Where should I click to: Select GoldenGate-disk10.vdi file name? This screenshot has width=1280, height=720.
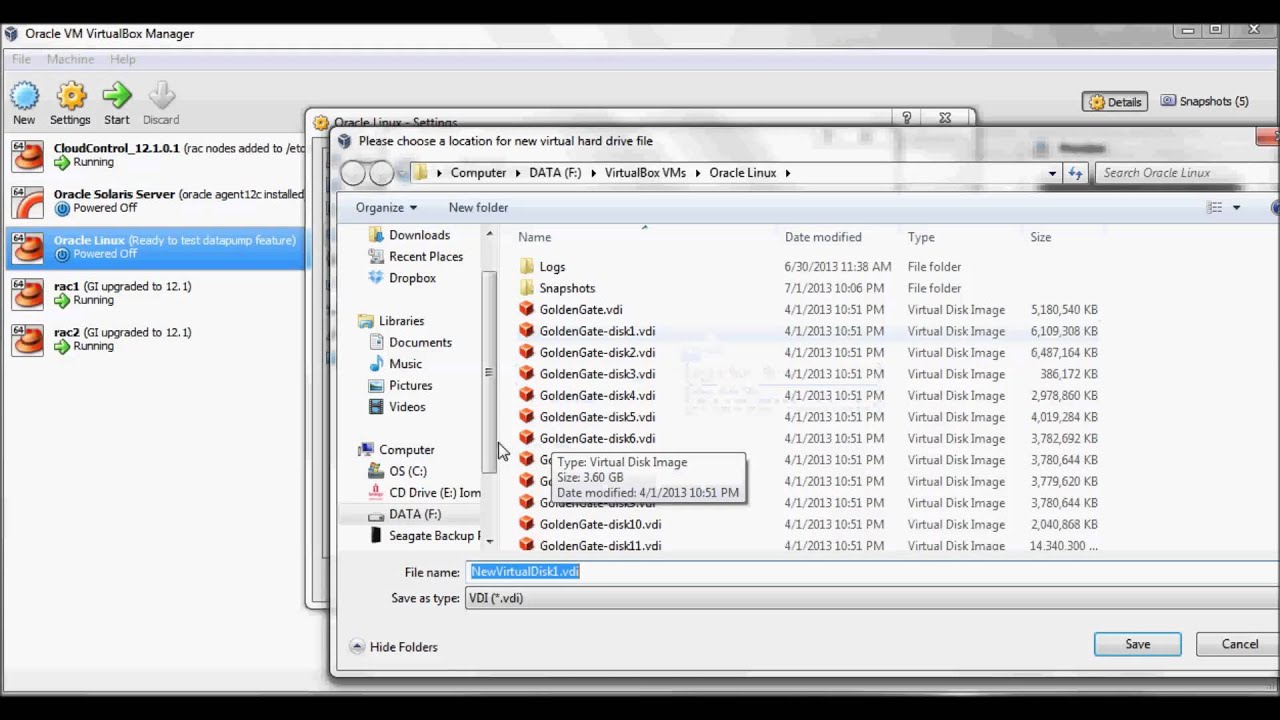coord(600,524)
